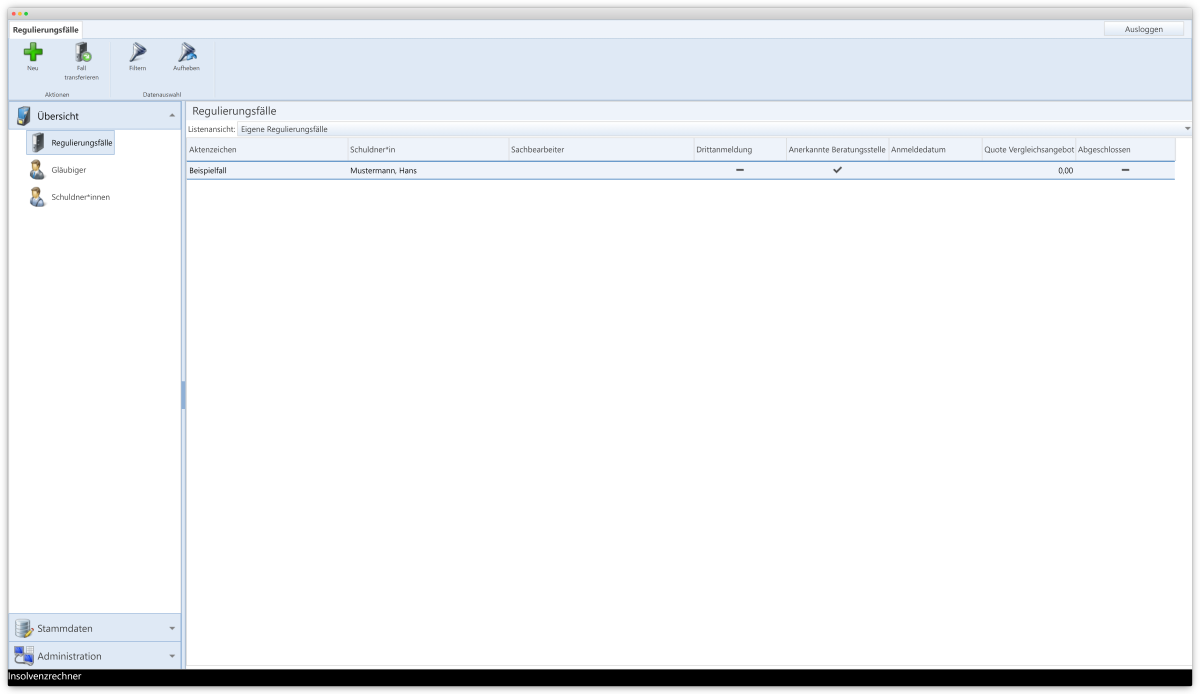The image size is (1200, 694).
Task: Click the Fall transferieren icon
Action: tap(82, 53)
